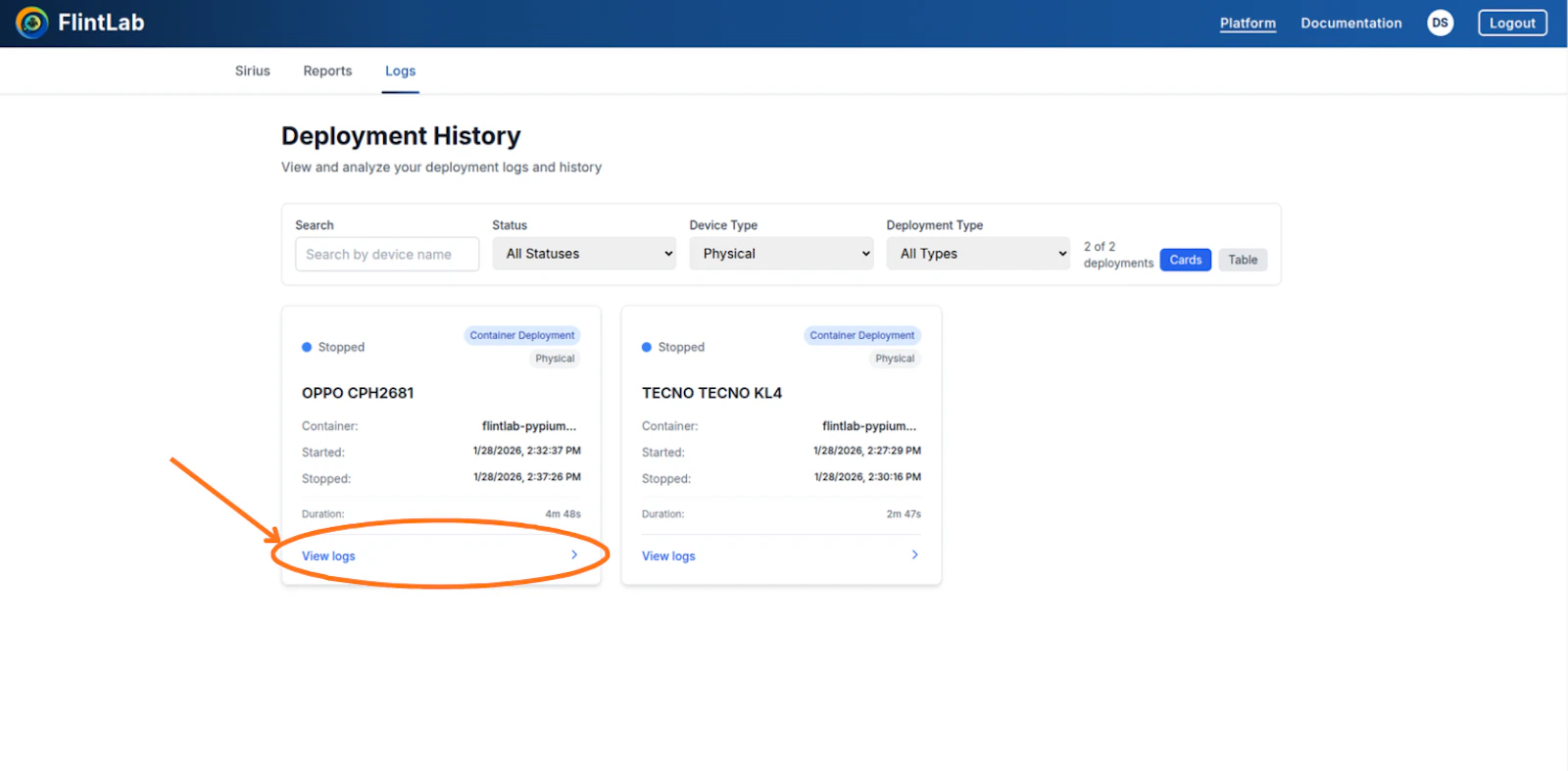Click the Stopped status dot on the TECNO card
Screen dimensions: 1568x771
click(647, 347)
